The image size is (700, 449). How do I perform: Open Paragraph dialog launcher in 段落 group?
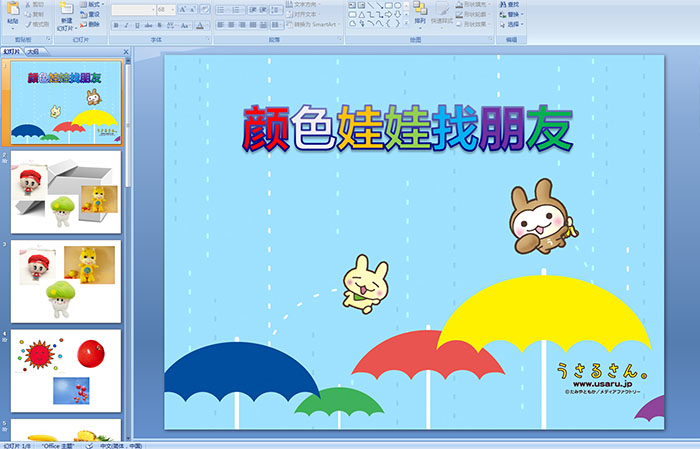(340, 40)
